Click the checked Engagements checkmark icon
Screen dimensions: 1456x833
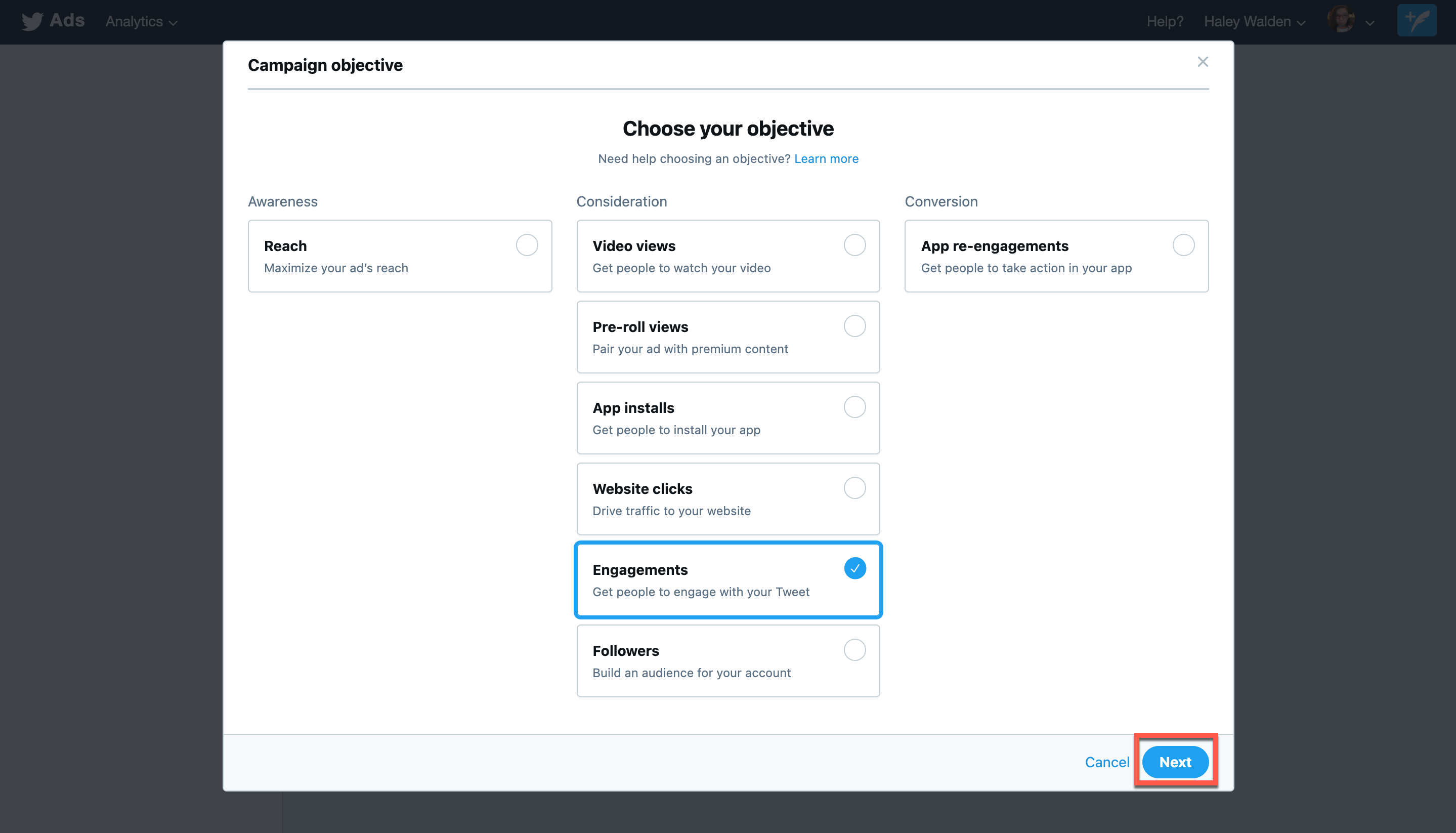point(854,568)
